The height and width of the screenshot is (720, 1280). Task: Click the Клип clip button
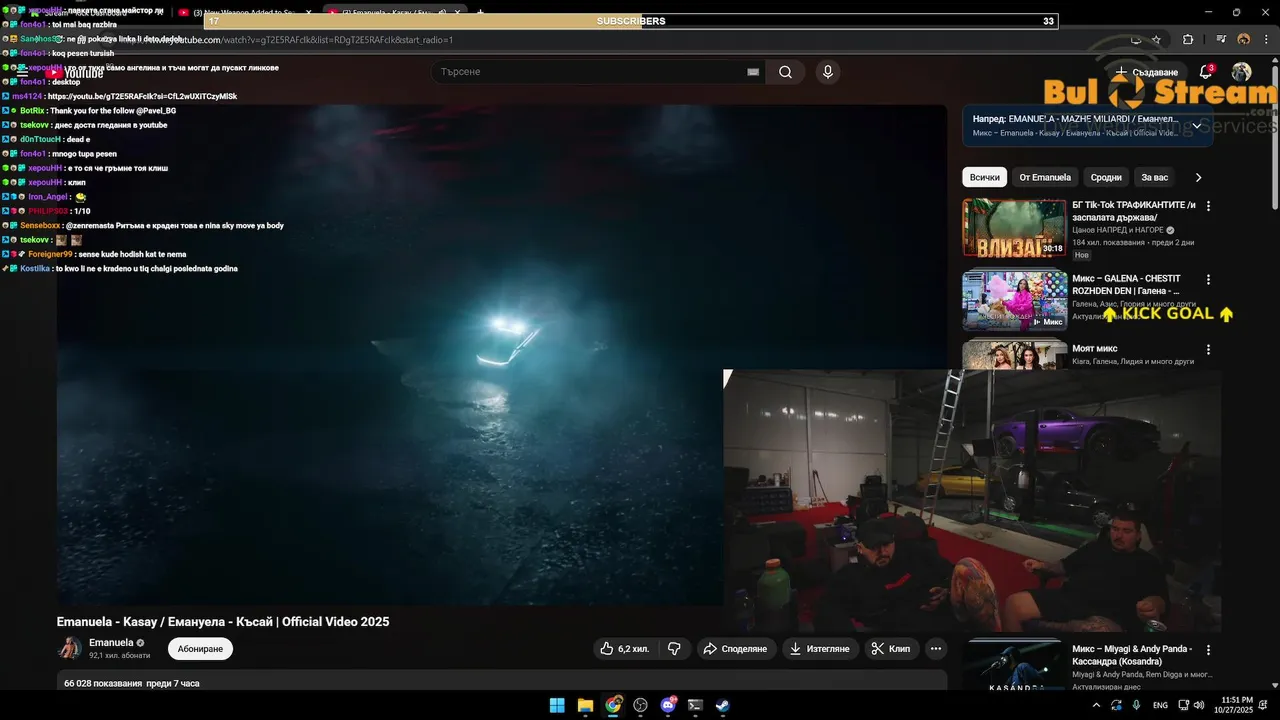coord(892,649)
